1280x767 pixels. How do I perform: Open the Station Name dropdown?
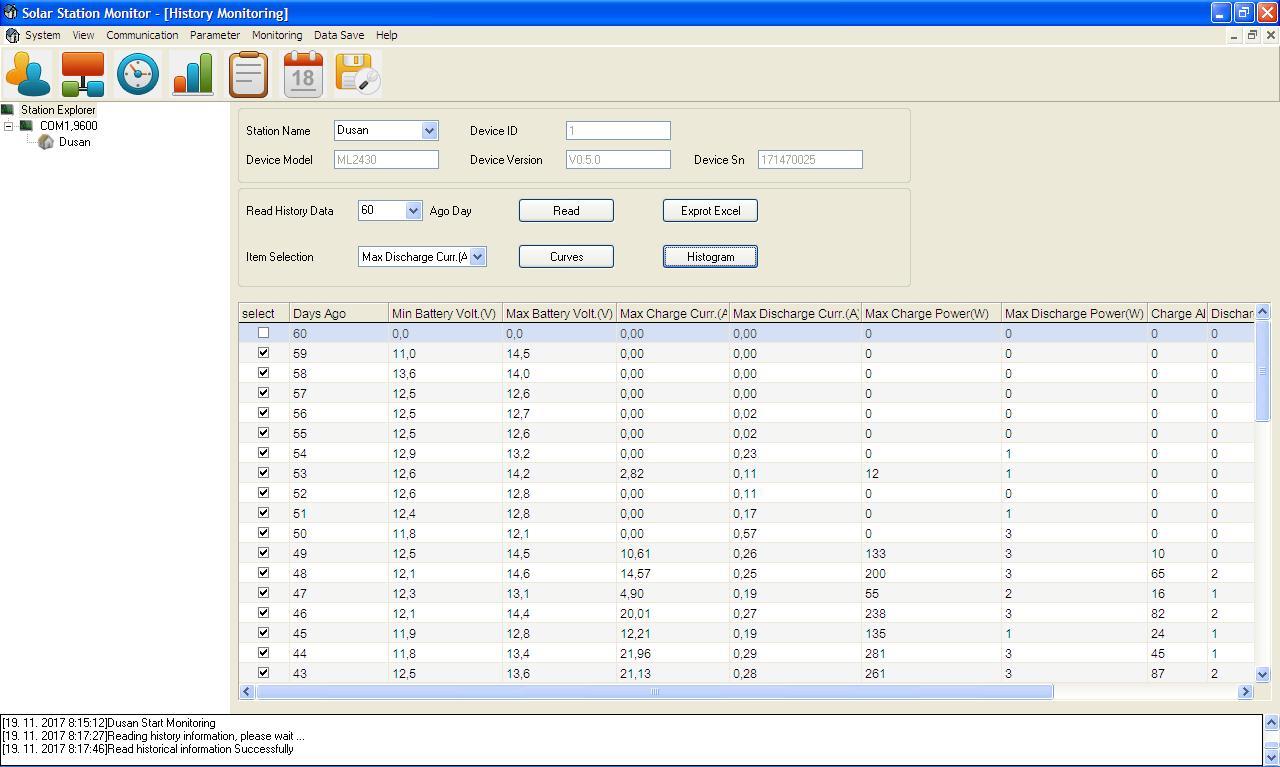coord(429,131)
